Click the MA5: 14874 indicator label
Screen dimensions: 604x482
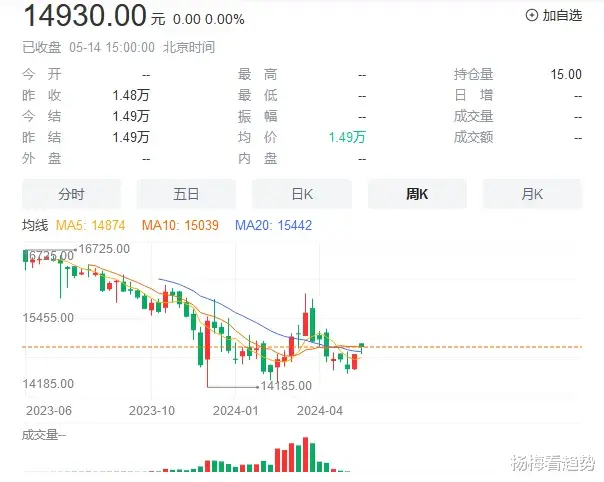91,225
